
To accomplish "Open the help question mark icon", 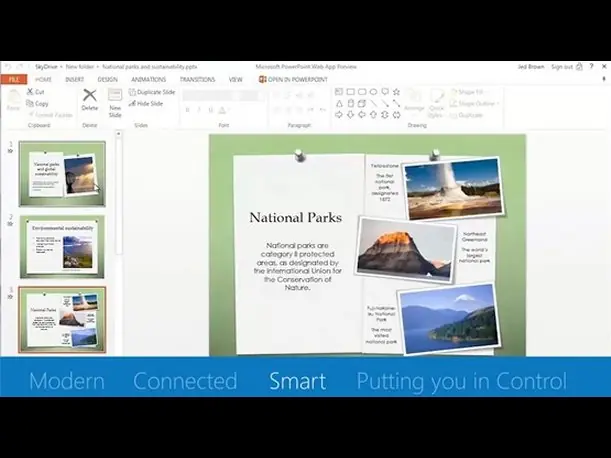I will point(592,67).
